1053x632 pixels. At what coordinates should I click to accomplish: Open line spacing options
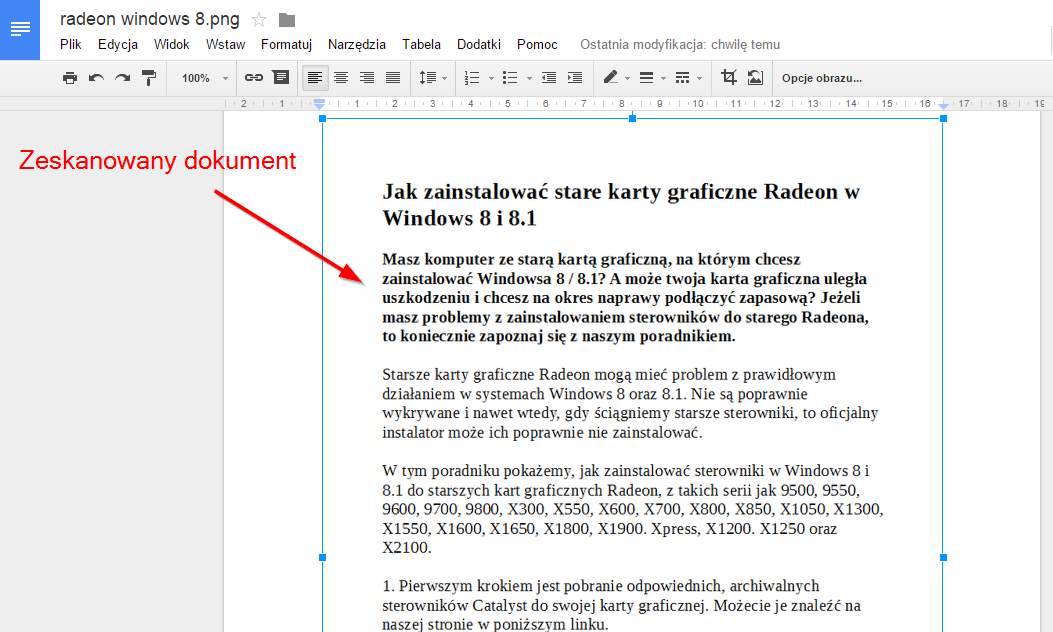(433, 78)
